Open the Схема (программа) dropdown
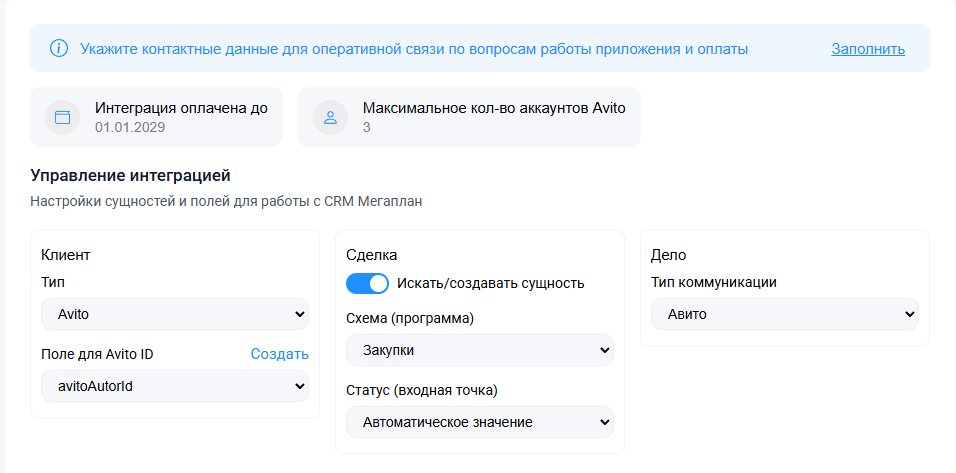956x473 pixels. click(x=479, y=350)
